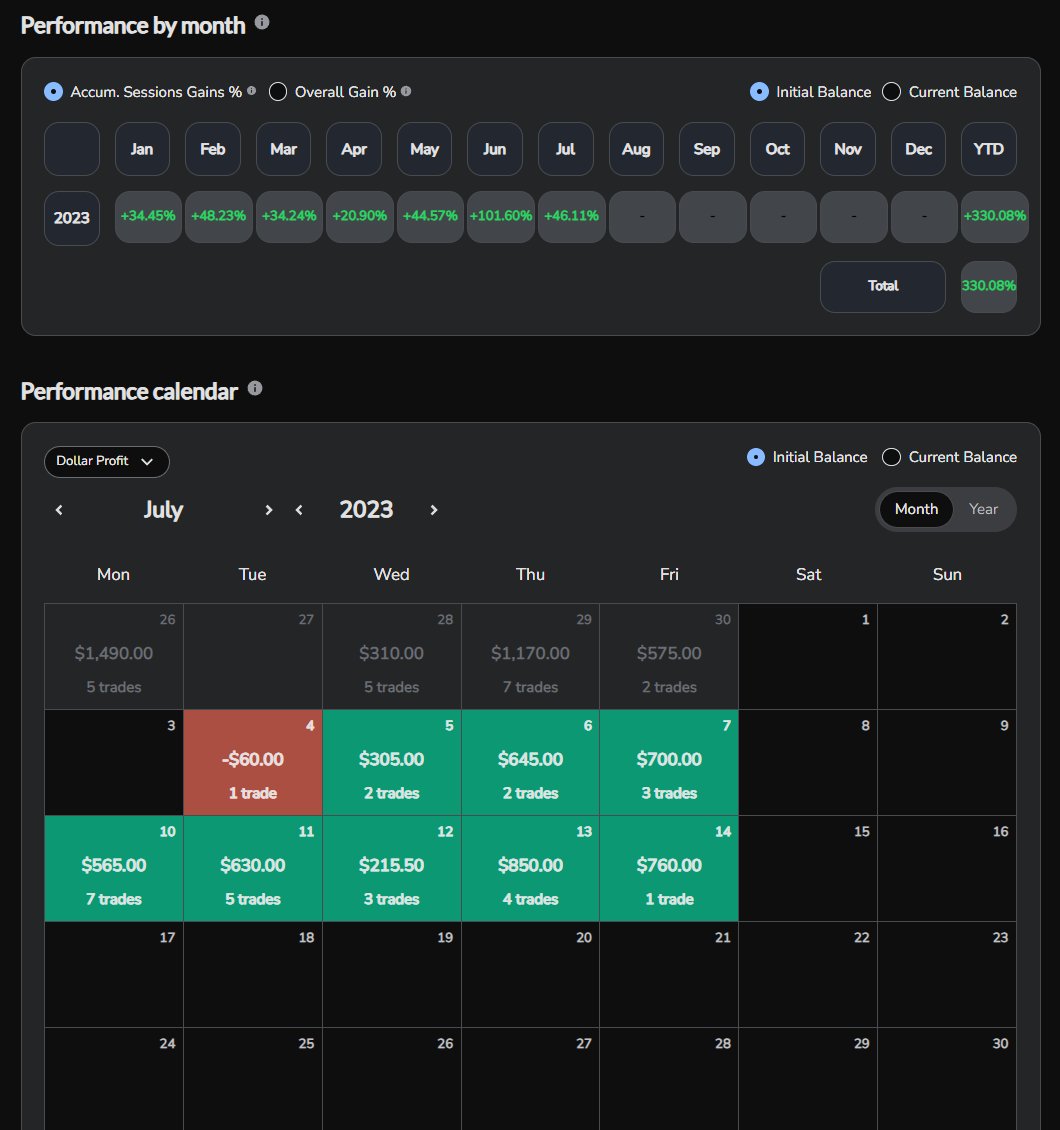Select Accum. Sessions Gains % radio

point(53,92)
